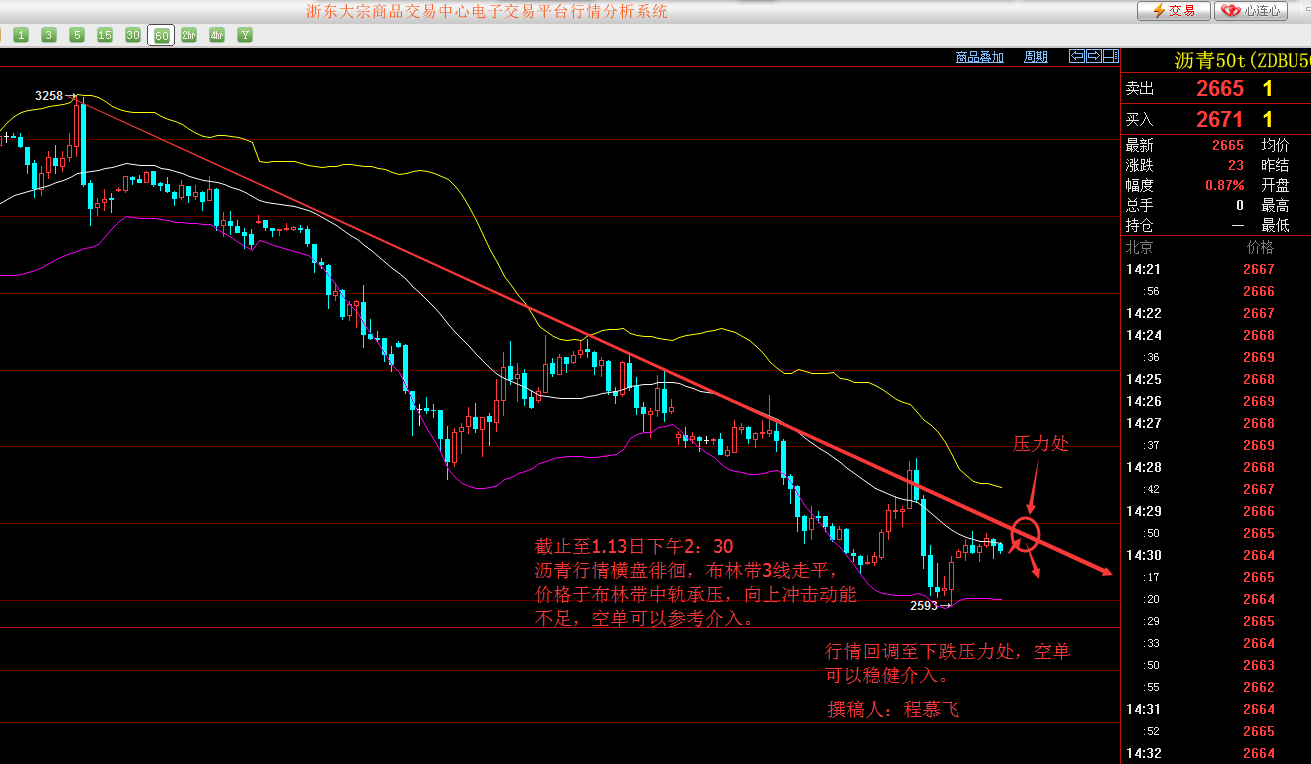Screen dimensions: 1311x764
Task: Select the 14:29 tick row
Action: tap(1216, 511)
